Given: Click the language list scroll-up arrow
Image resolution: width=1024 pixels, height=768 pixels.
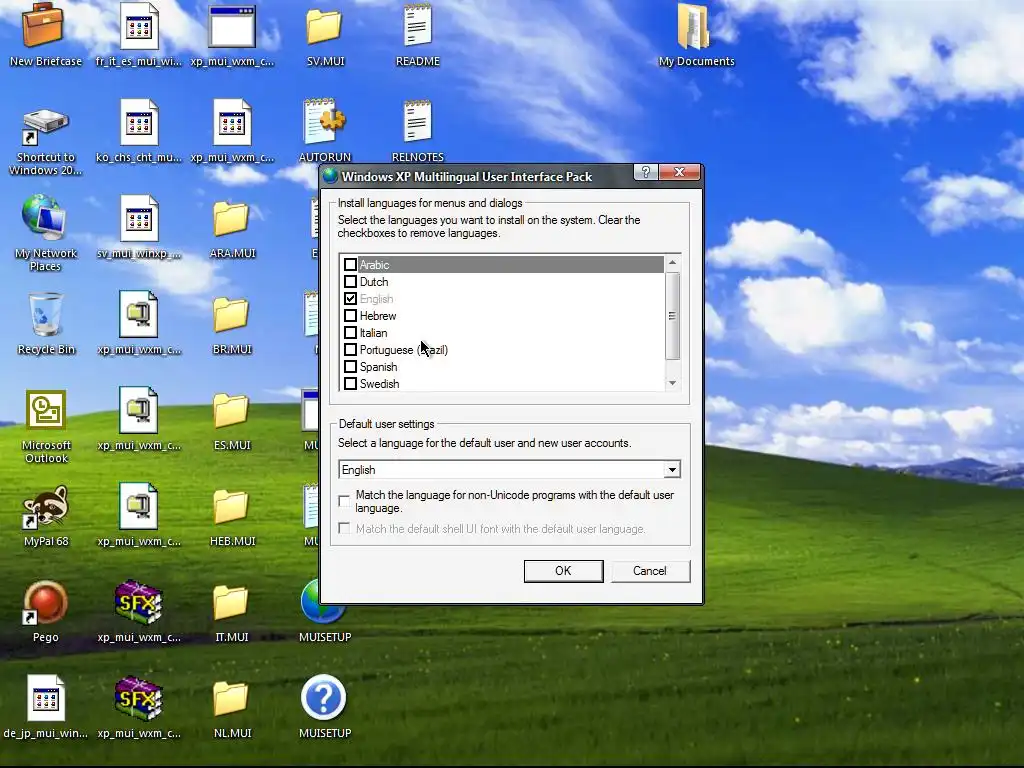Looking at the screenshot, I should point(672,263).
